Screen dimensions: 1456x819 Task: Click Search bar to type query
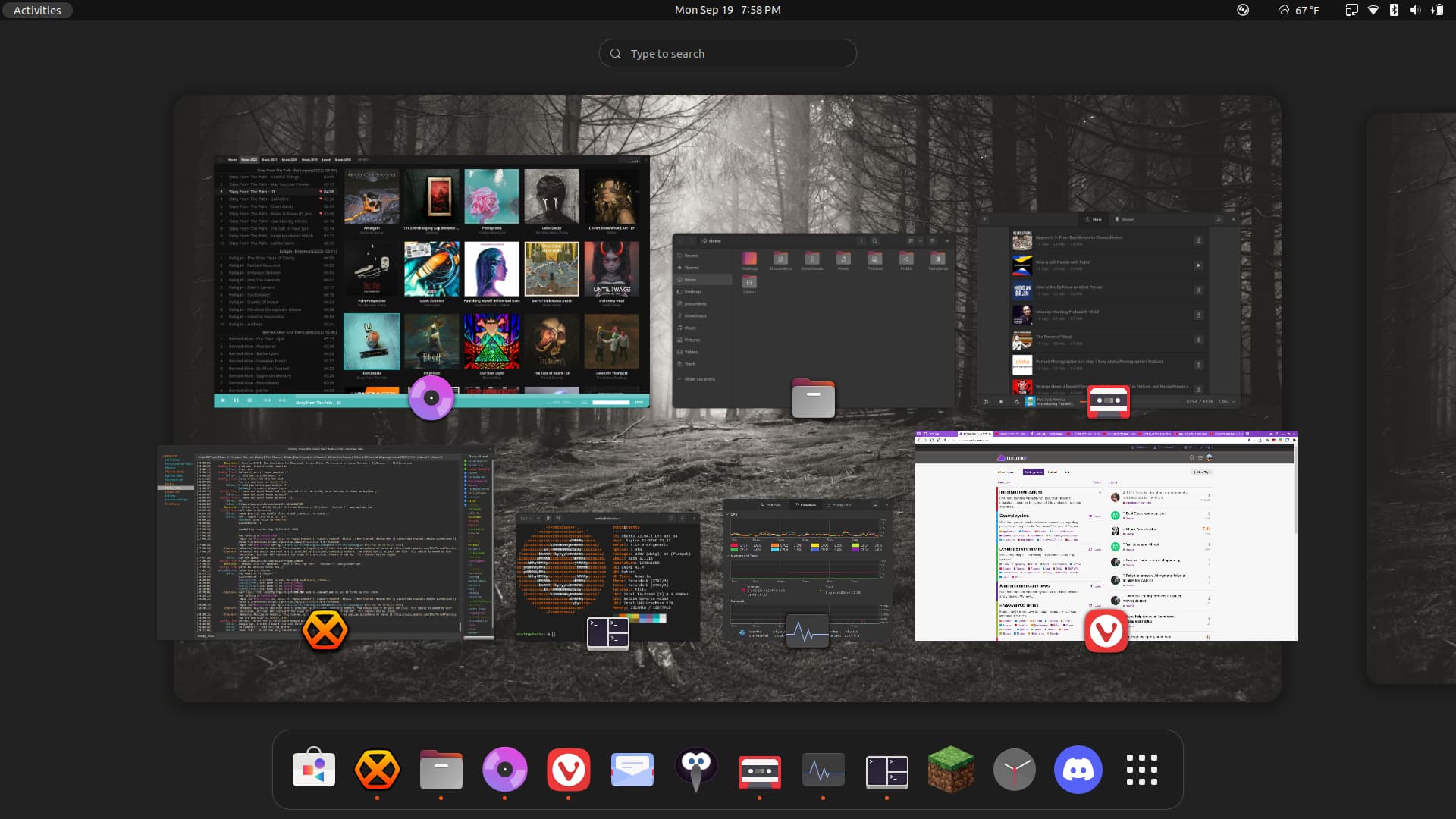tap(728, 53)
